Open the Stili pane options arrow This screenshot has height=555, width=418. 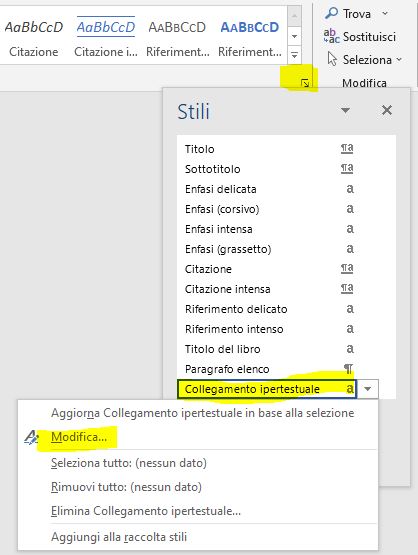[x=345, y=110]
